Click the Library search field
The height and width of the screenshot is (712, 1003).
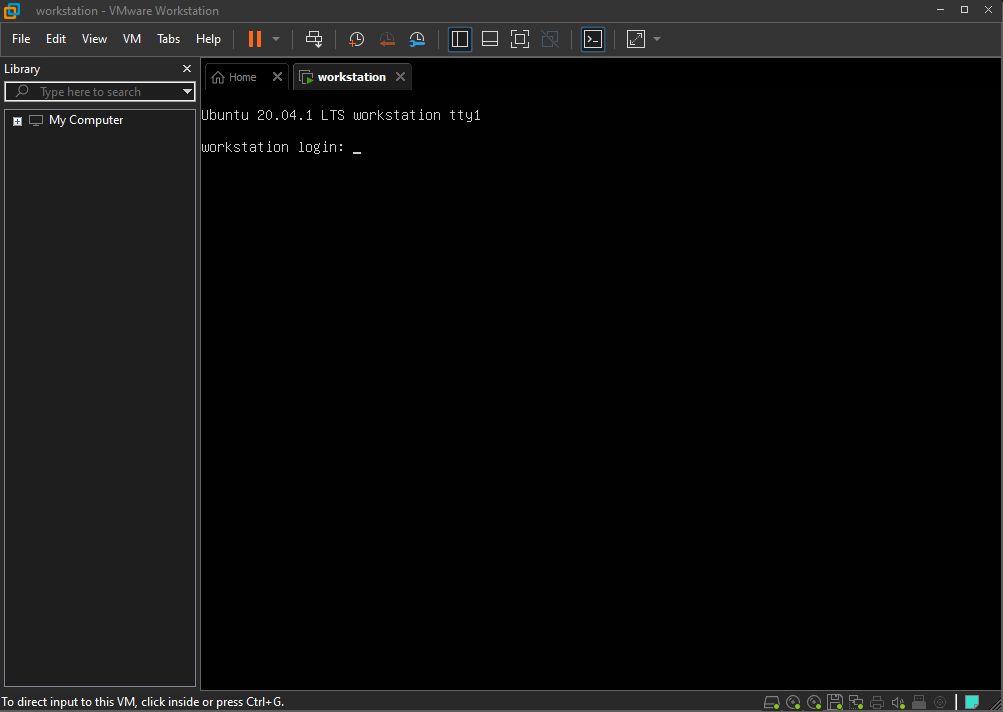(x=100, y=91)
